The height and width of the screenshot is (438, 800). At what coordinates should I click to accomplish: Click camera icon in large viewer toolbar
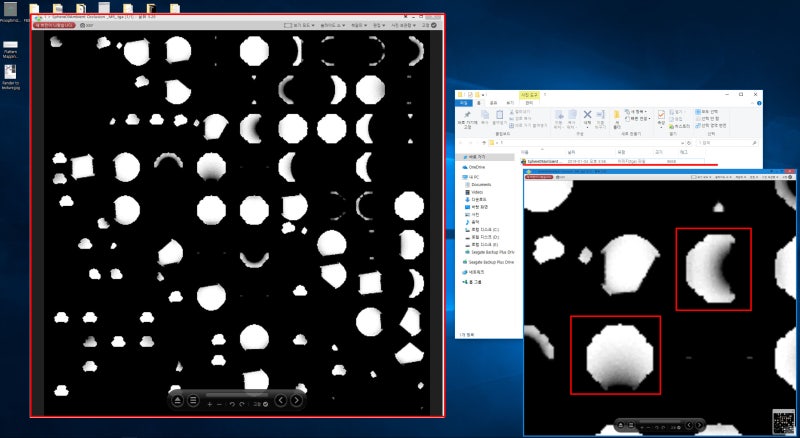[83, 25]
